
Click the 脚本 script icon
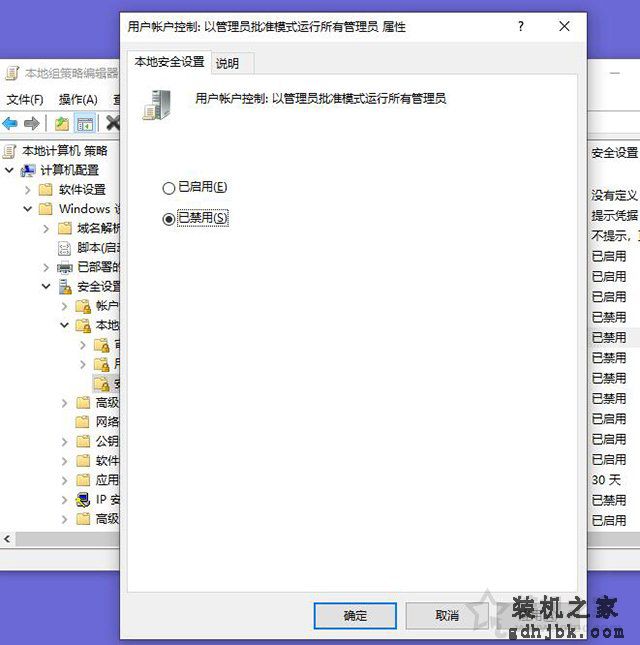point(65,248)
